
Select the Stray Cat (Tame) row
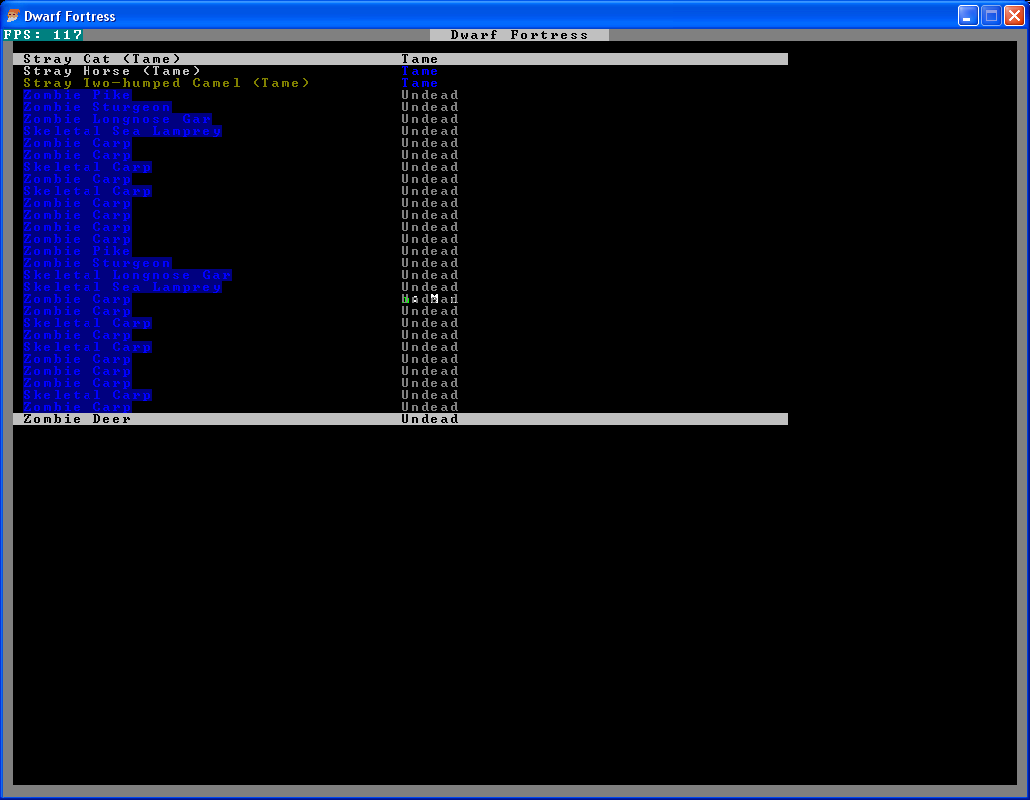click(x=102, y=59)
